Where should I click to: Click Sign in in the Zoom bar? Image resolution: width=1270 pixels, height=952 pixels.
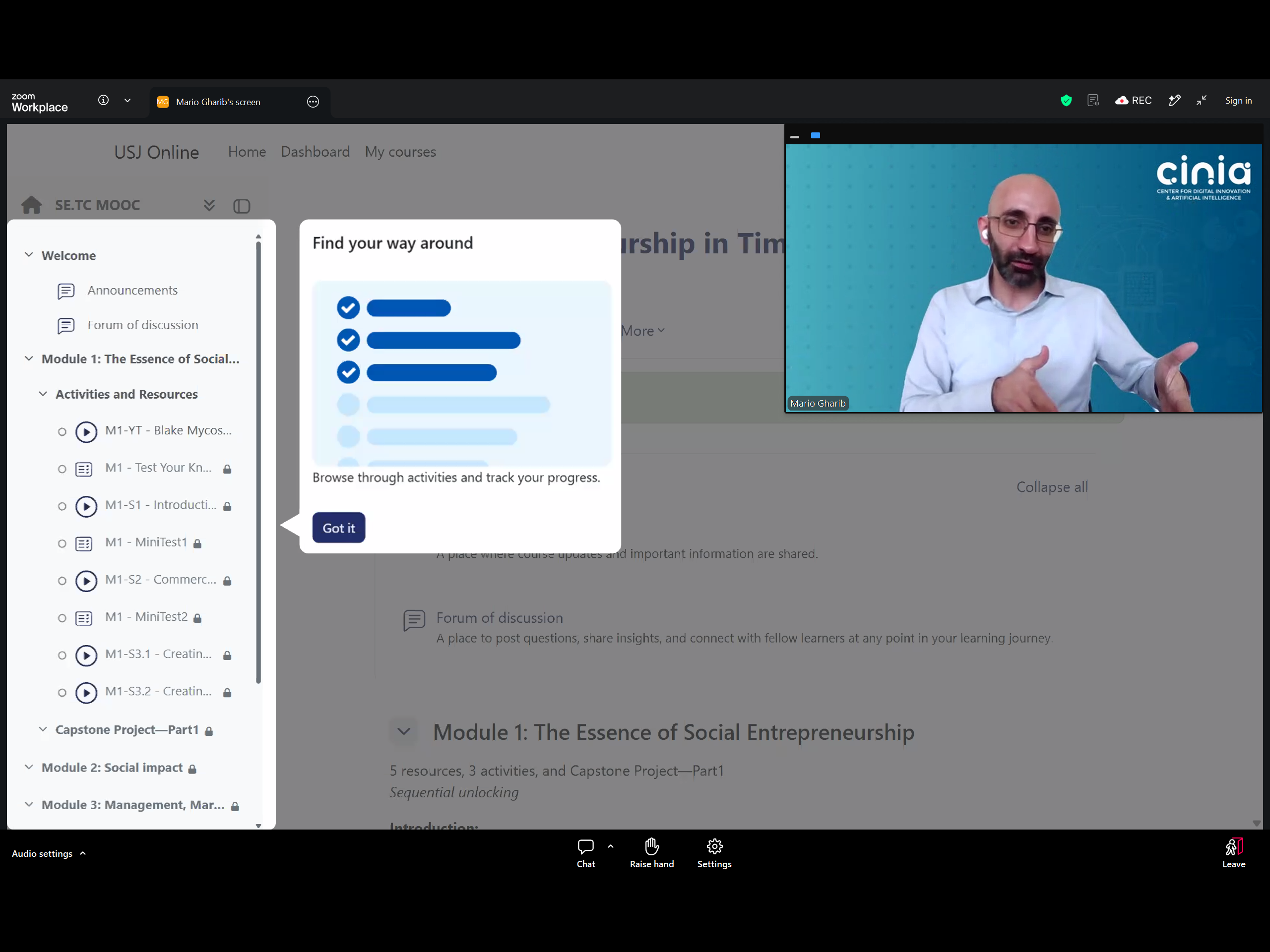(1238, 101)
